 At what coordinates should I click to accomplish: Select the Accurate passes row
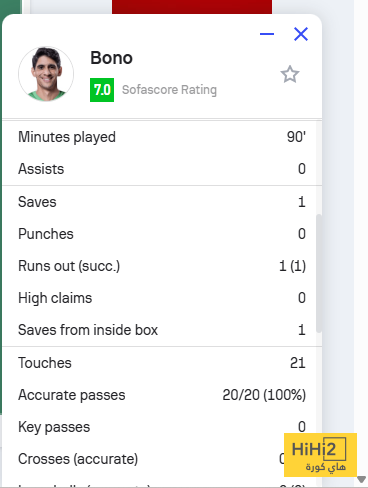point(162,395)
